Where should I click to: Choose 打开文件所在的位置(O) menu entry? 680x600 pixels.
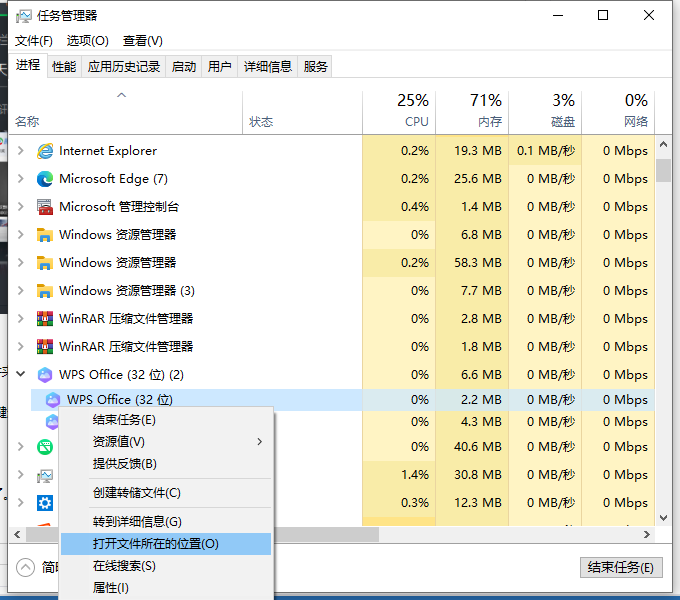166,544
